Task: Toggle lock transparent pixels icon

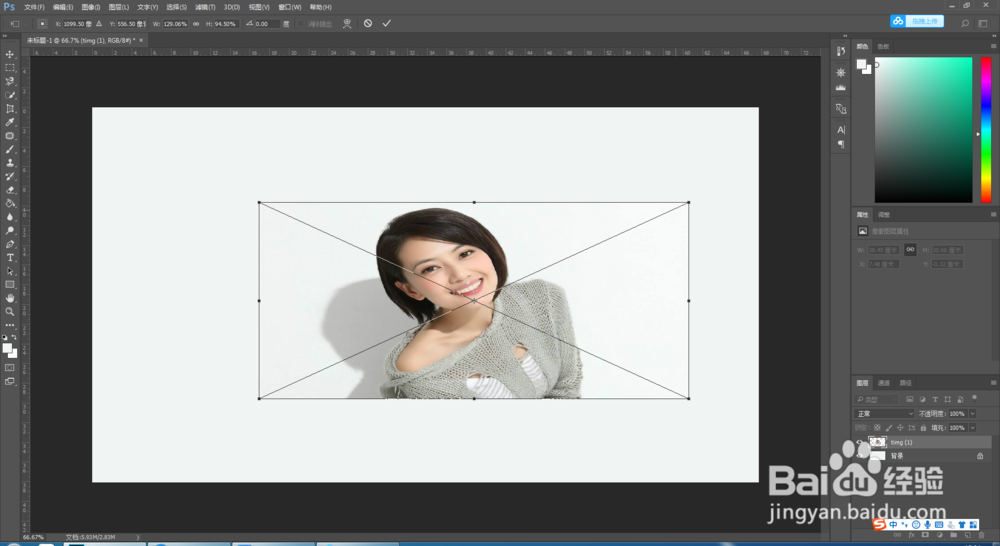Action: [877, 428]
